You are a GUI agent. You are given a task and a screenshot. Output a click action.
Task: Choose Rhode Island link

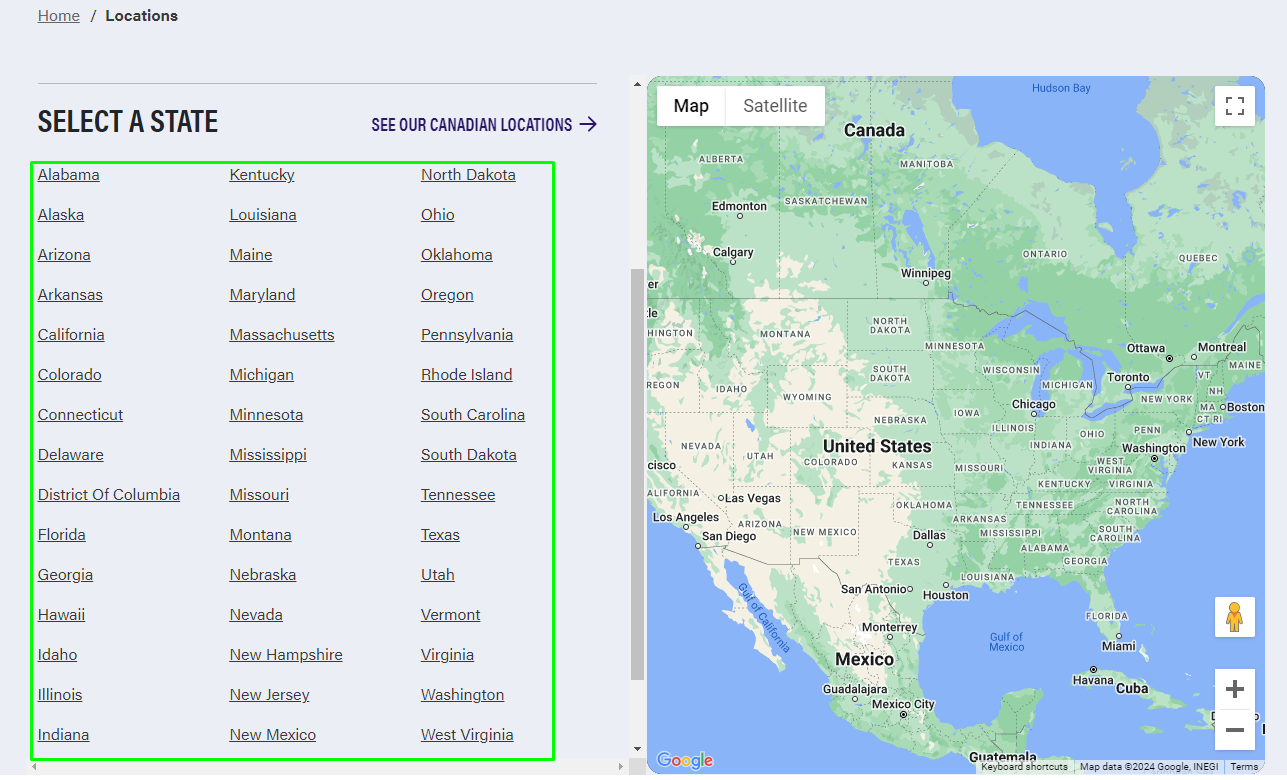point(467,375)
